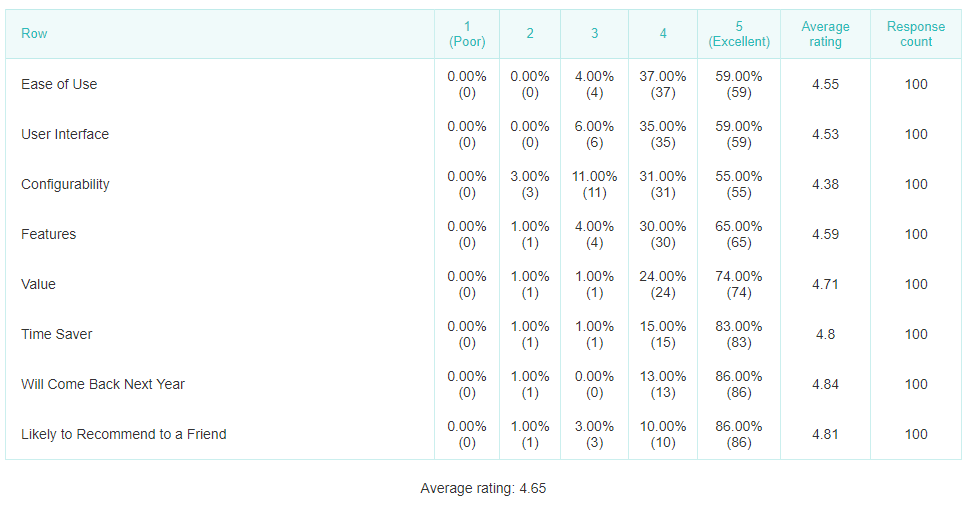Select the overall Average rating: 4.65 text

click(483, 488)
